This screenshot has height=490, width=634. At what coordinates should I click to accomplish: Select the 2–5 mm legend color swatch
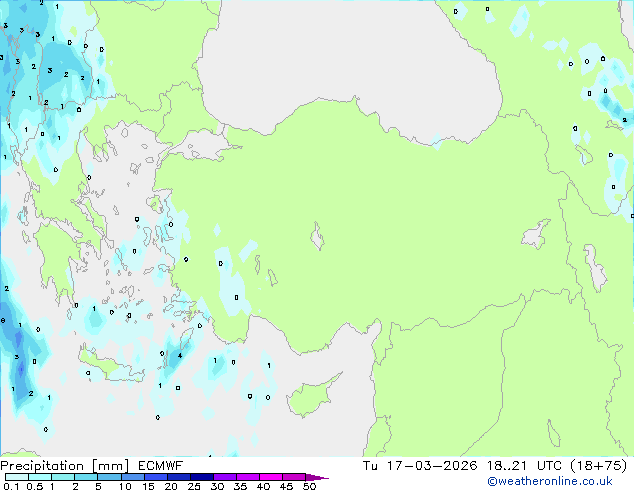coord(86,477)
